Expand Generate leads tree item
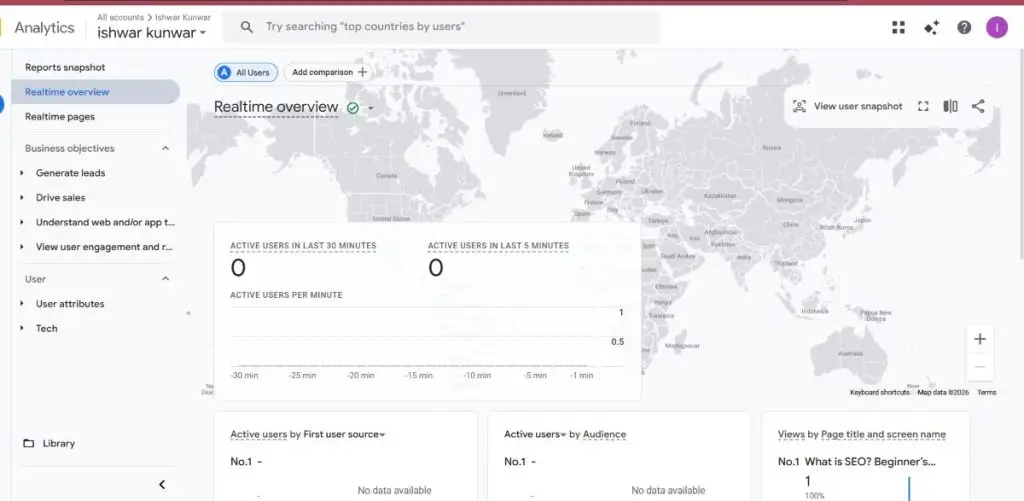The image size is (1024, 501). 22,173
